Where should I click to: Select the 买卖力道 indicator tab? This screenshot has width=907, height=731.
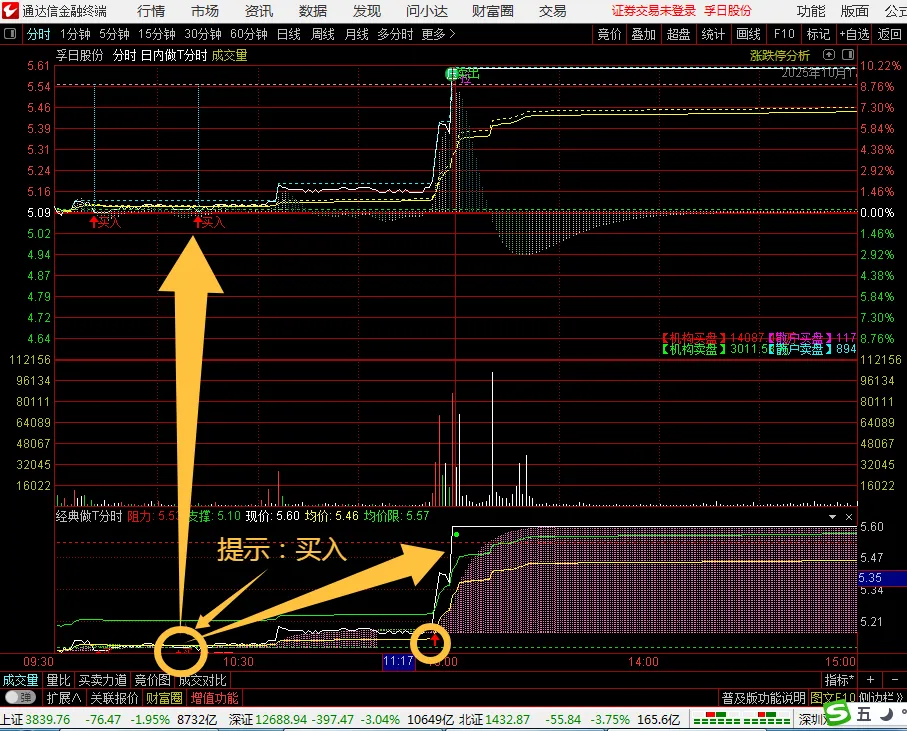(x=103, y=680)
